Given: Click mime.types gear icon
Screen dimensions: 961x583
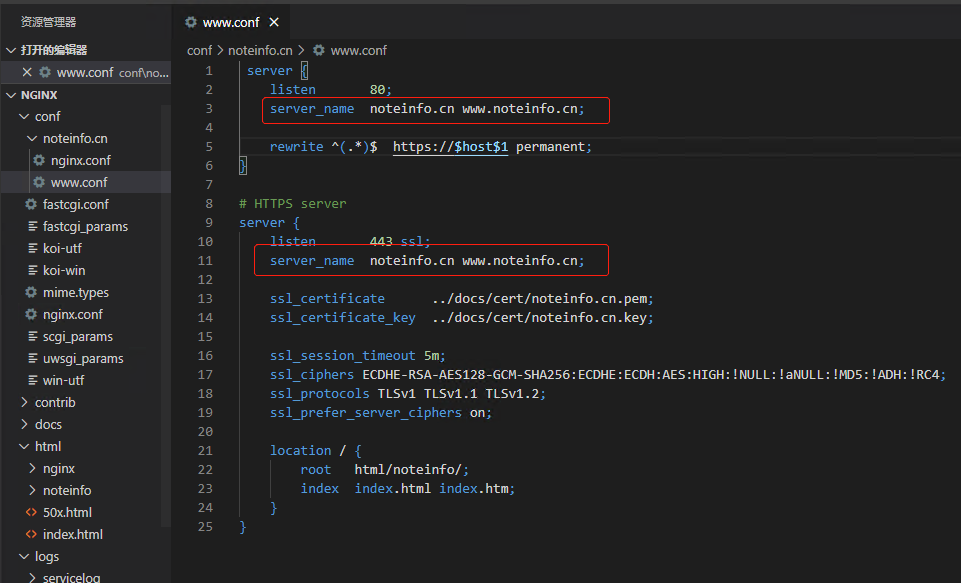Looking at the screenshot, I should (31, 292).
